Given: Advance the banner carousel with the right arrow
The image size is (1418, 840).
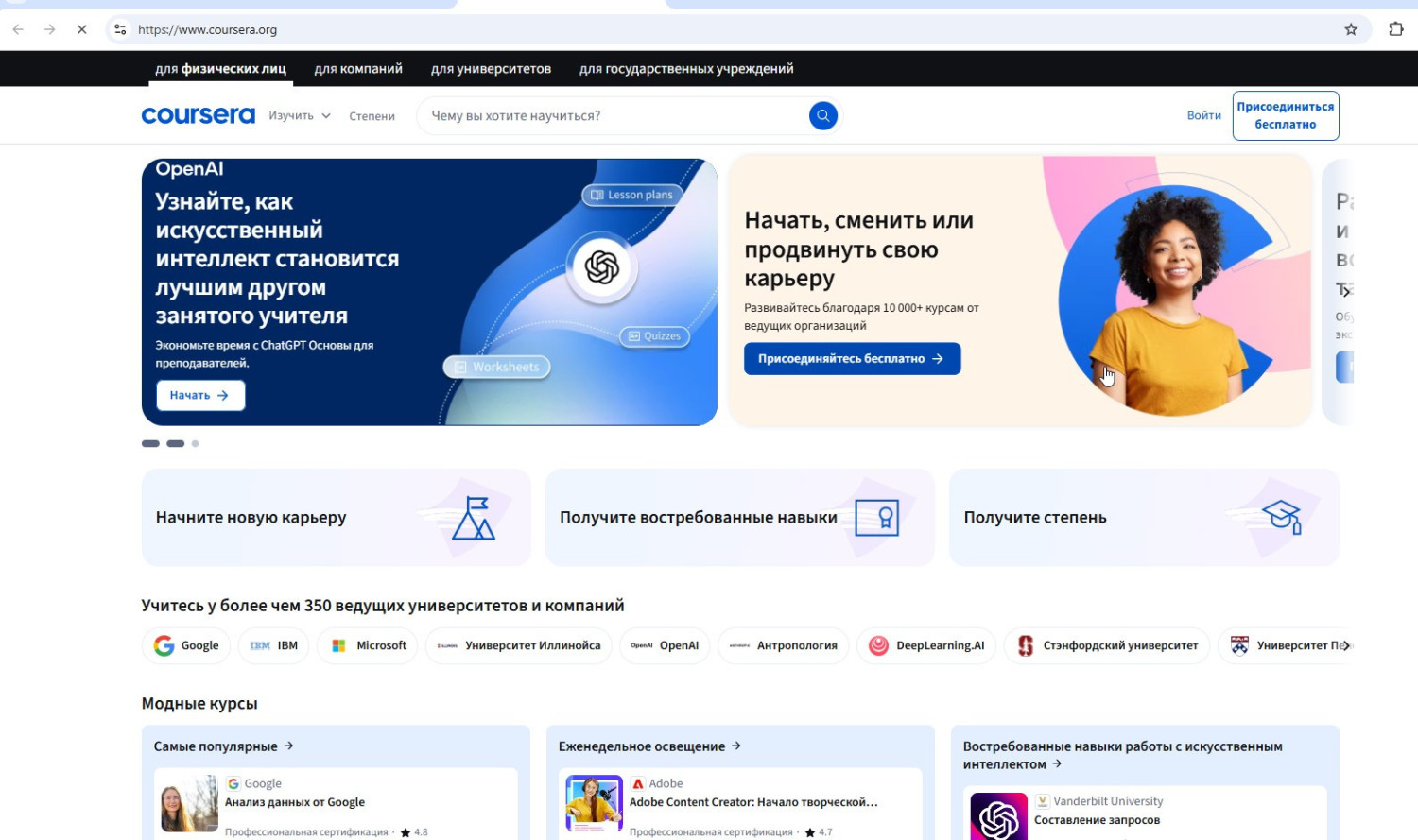Looking at the screenshot, I should pyautogui.click(x=1344, y=290).
